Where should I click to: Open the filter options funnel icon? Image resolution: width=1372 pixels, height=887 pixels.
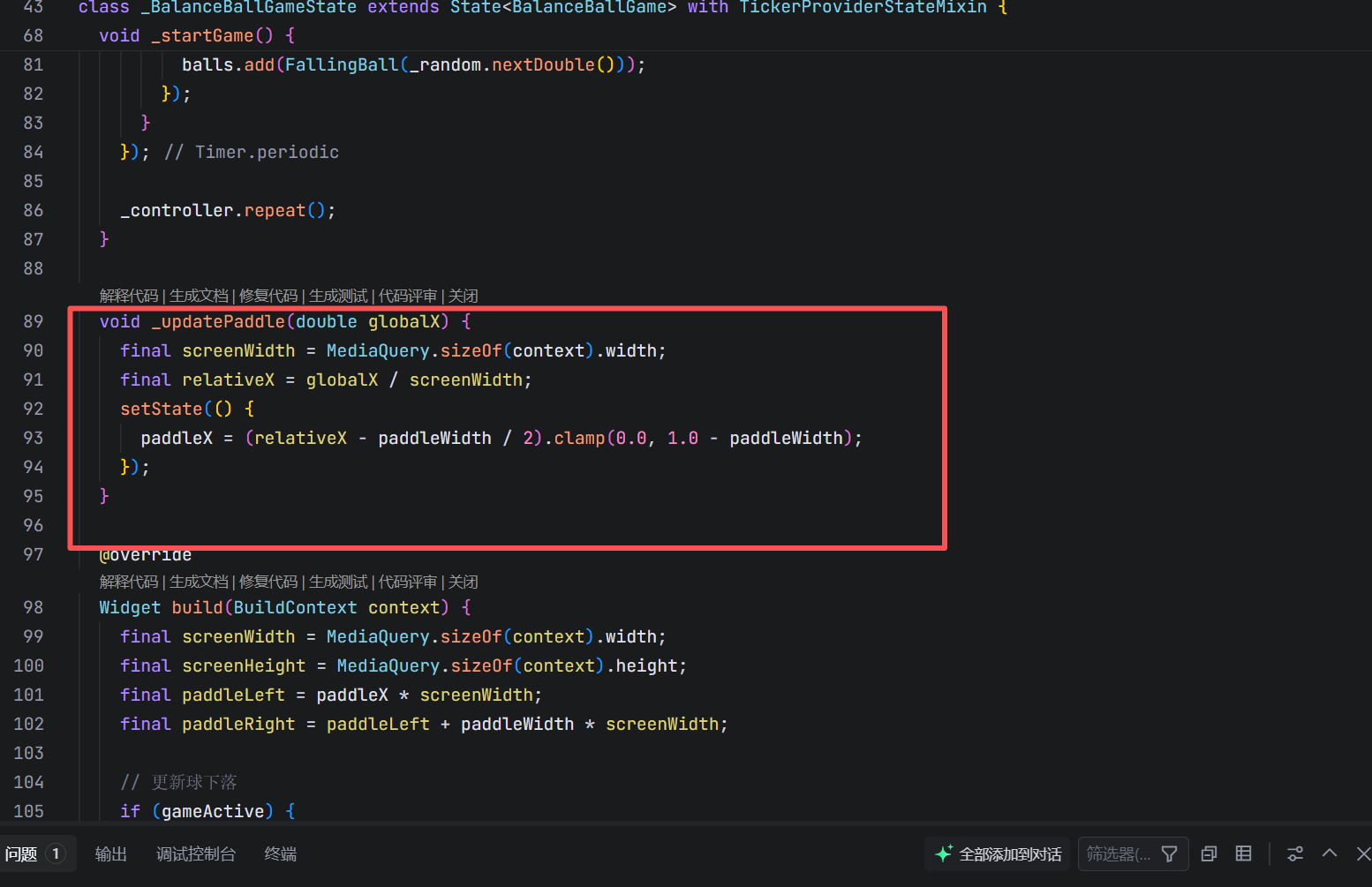[x=1169, y=853]
